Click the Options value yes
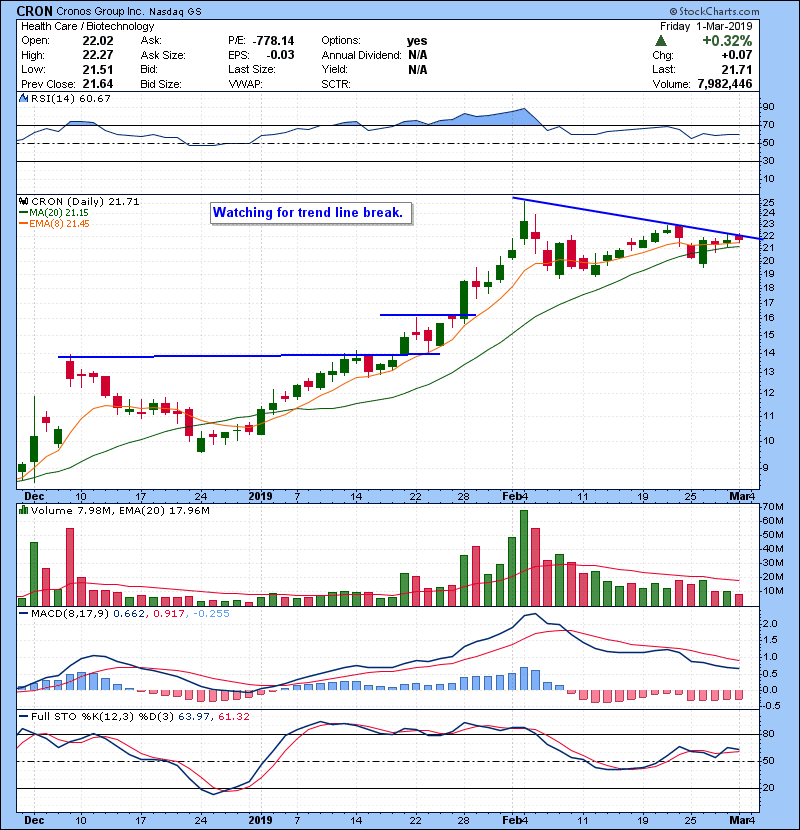Image resolution: width=800 pixels, height=830 pixels. 417,41
